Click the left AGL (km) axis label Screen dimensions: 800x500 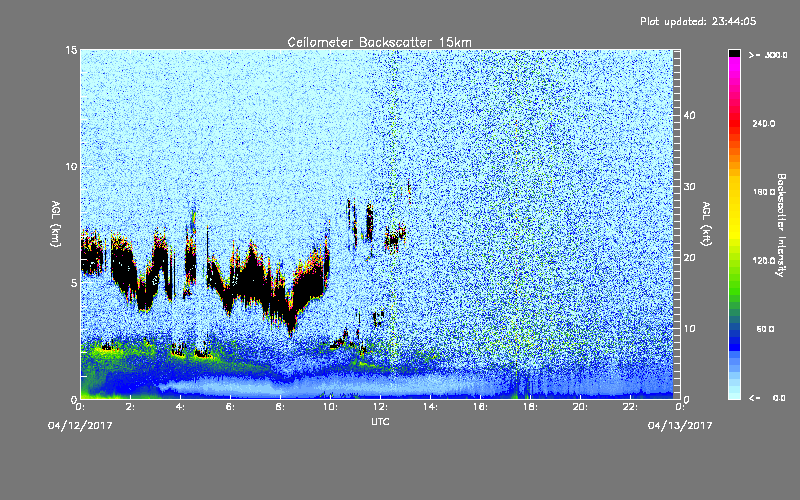pyautogui.click(x=56, y=224)
